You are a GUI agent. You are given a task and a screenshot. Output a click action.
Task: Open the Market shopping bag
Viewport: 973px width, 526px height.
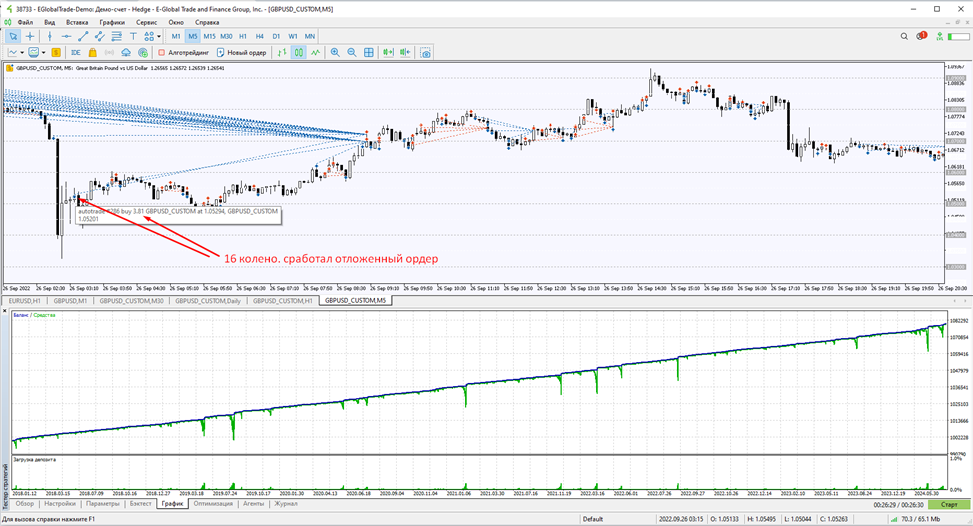(x=92, y=53)
